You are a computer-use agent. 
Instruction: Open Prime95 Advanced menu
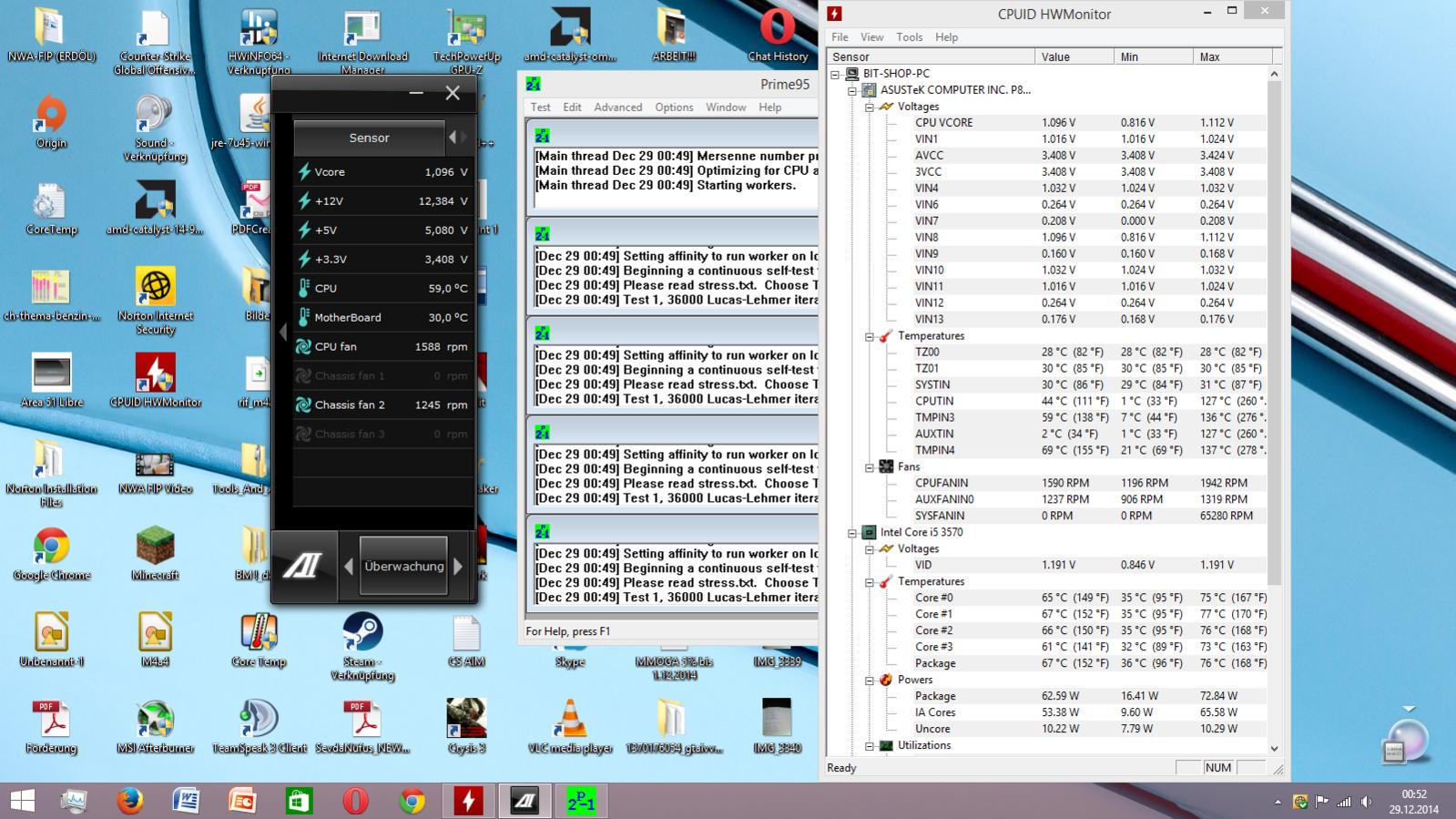coord(618,107)
